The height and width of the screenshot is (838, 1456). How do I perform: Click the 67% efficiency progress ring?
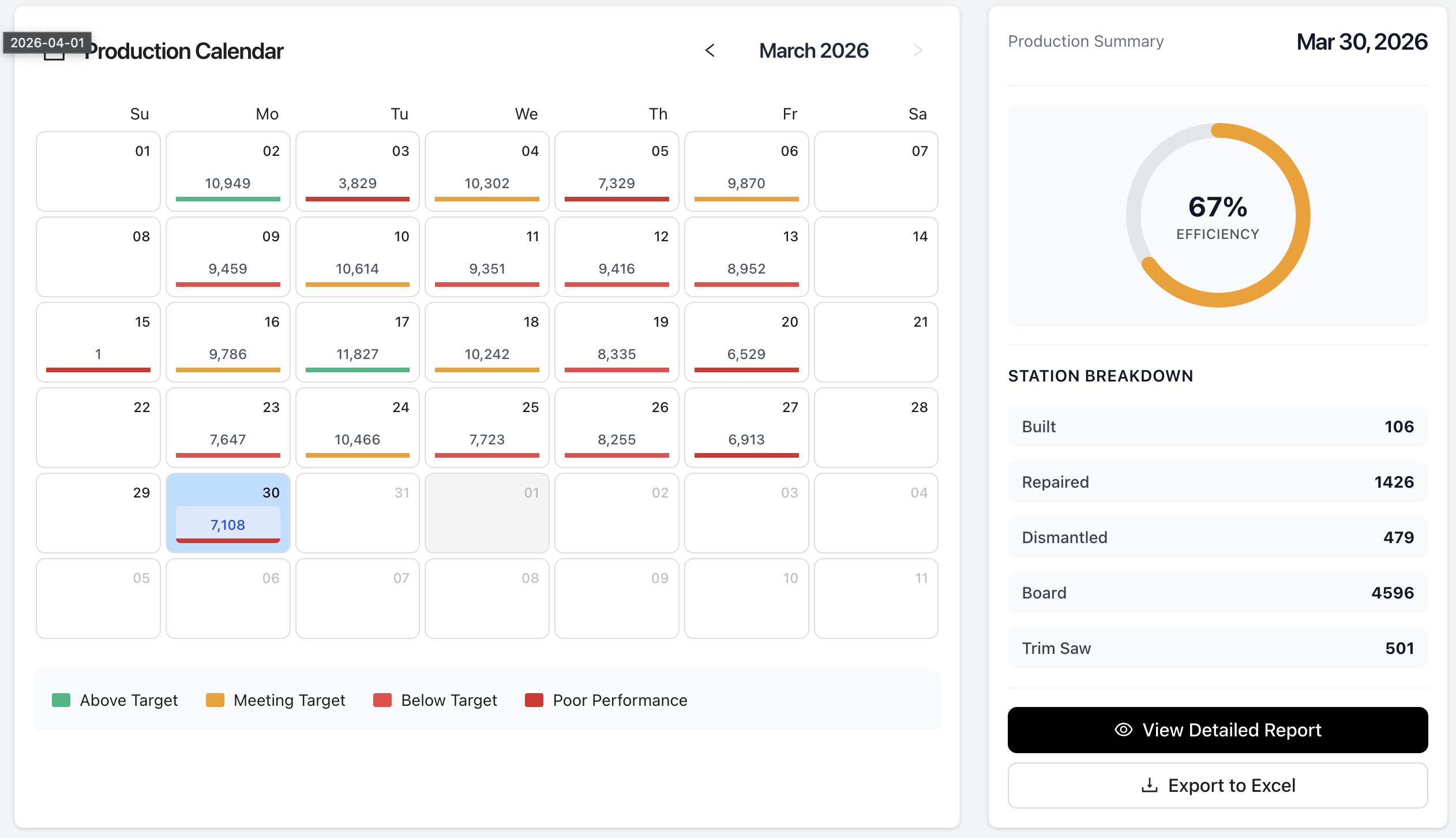(1217, 215)
